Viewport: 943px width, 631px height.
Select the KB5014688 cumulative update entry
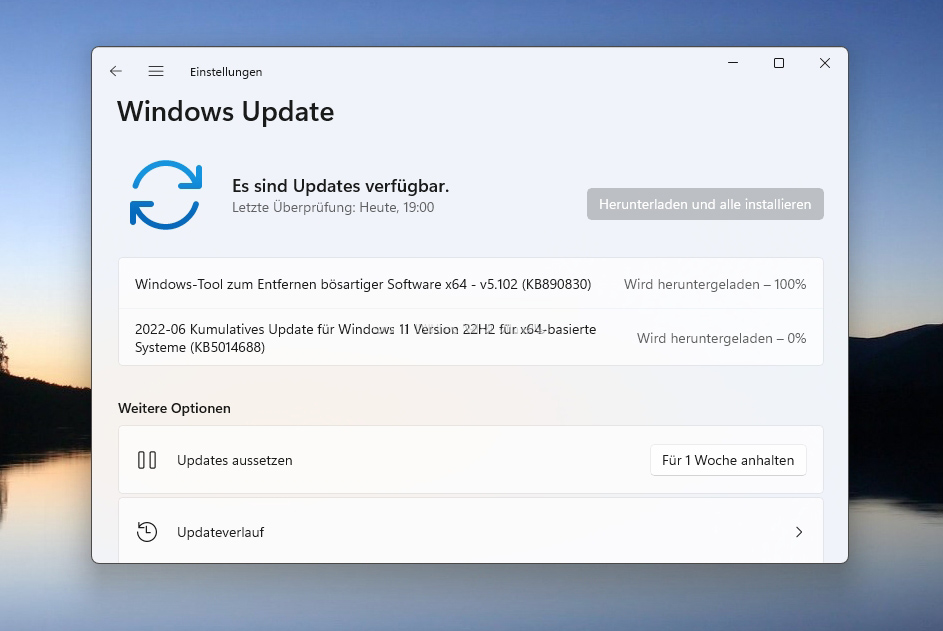click(x=365, y=337)
